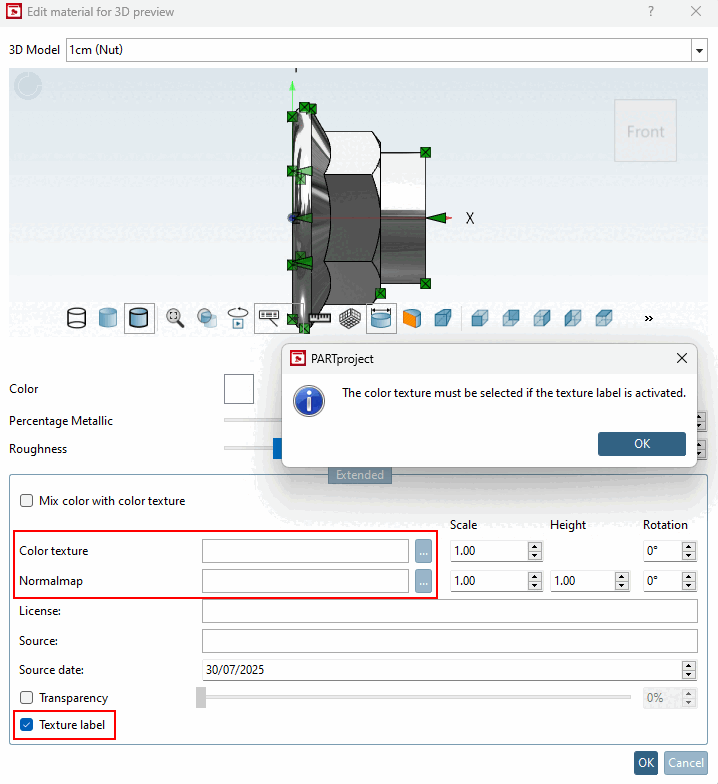Decrease Normalmap scale value

tap(534, 586)
